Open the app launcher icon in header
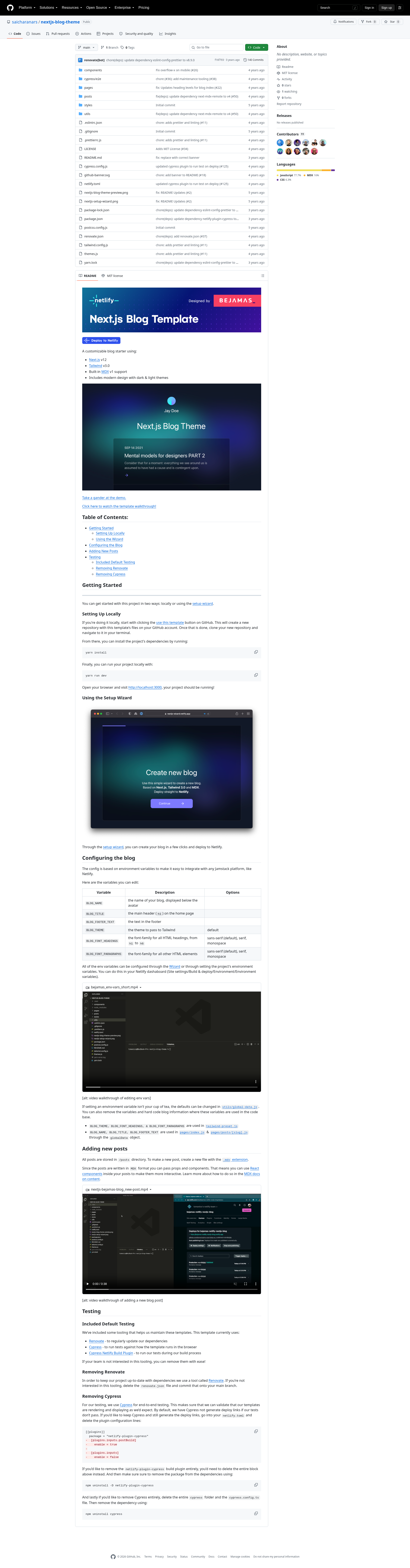Screen dimensions: 410x1568 (x=400, y=8)
